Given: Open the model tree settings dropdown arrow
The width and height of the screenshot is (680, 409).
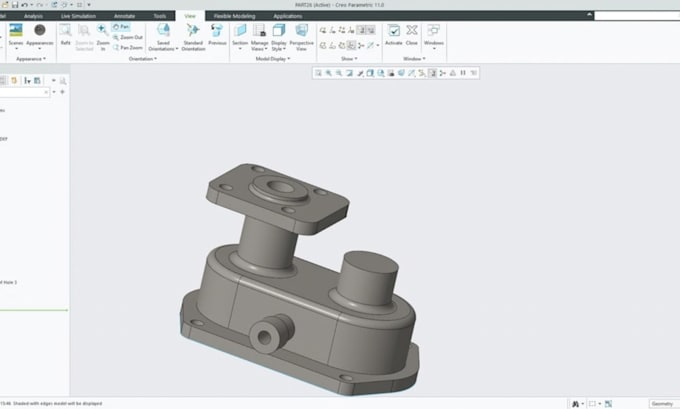Looking at the screenshot, I should coord(54,81).
